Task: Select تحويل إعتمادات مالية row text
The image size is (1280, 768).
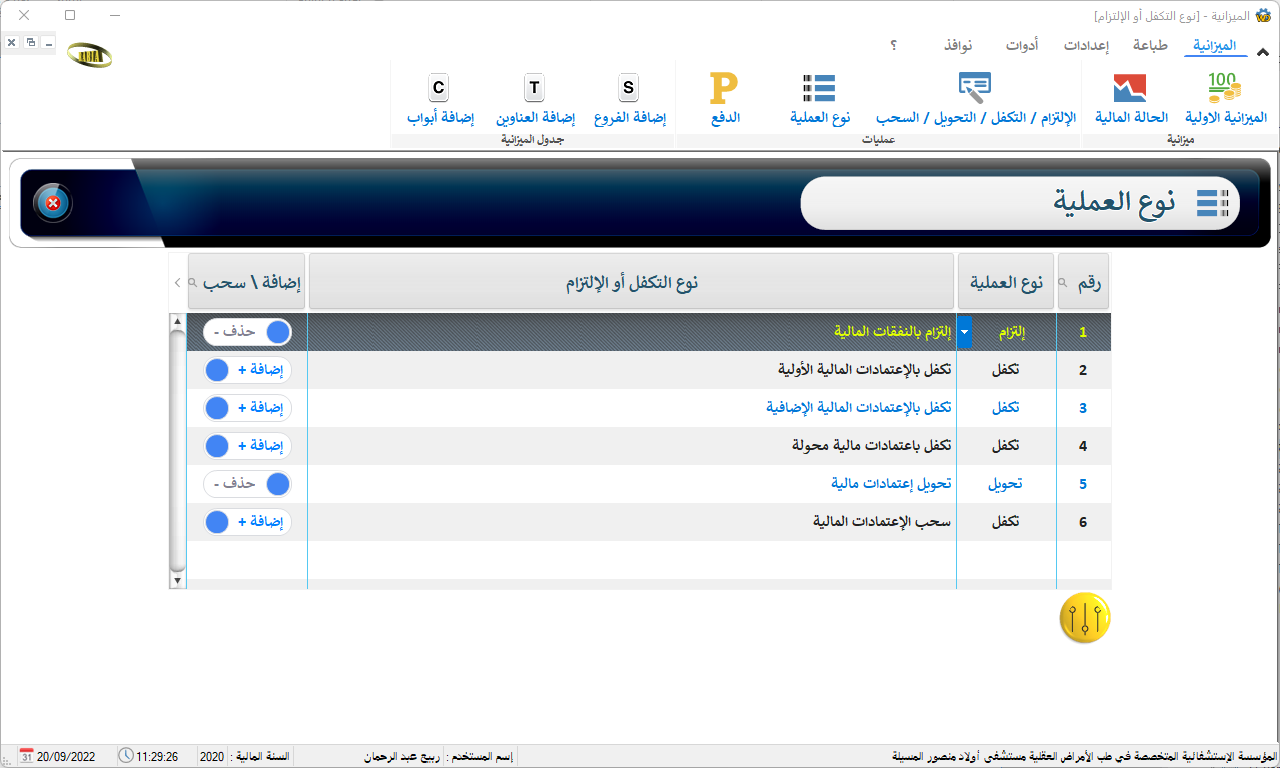Action: click(x=891, y=484)
